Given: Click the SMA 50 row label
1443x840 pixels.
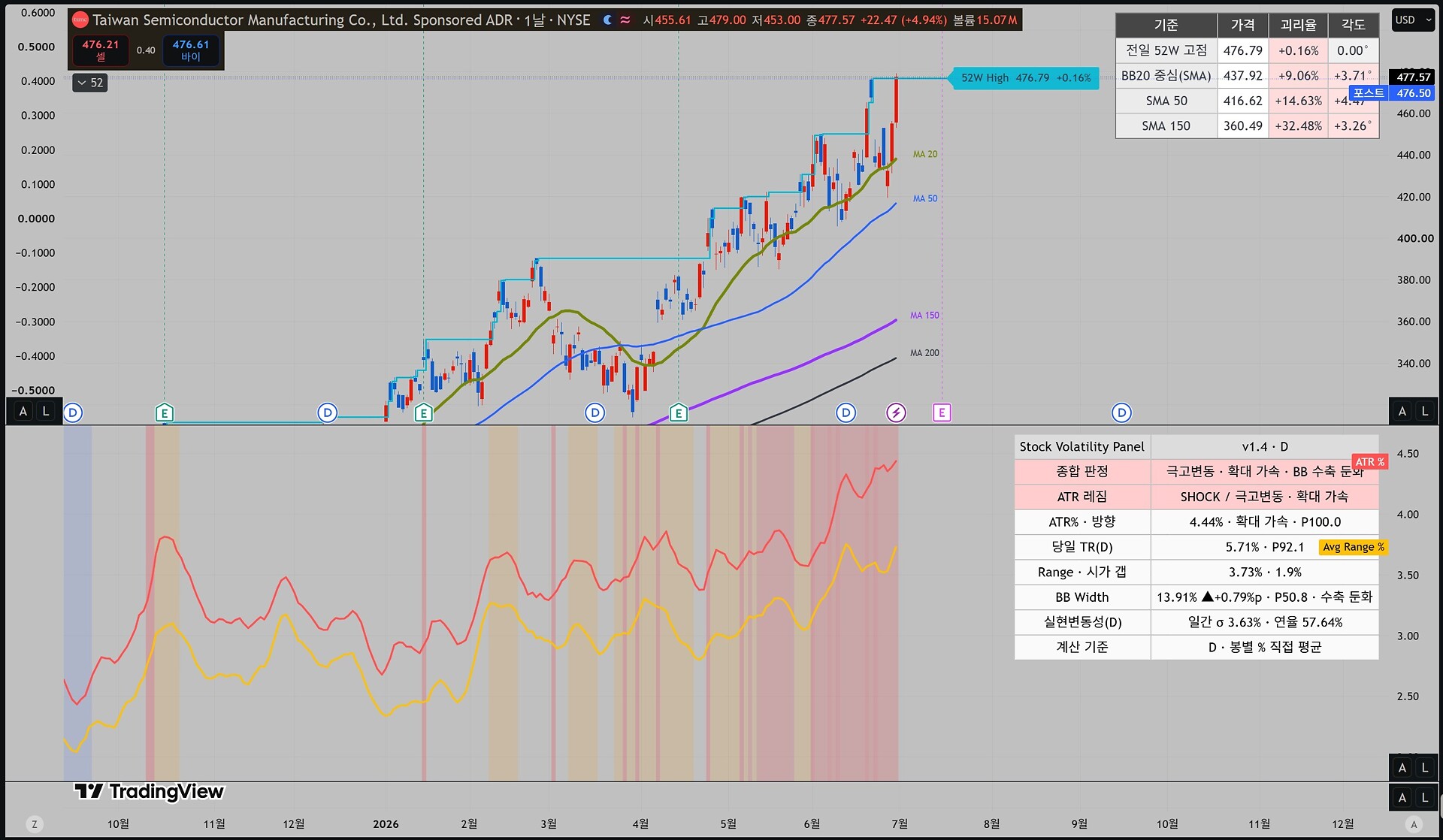Looking at the screenshot, I should pyautogui.click(x=1166, y=101).
